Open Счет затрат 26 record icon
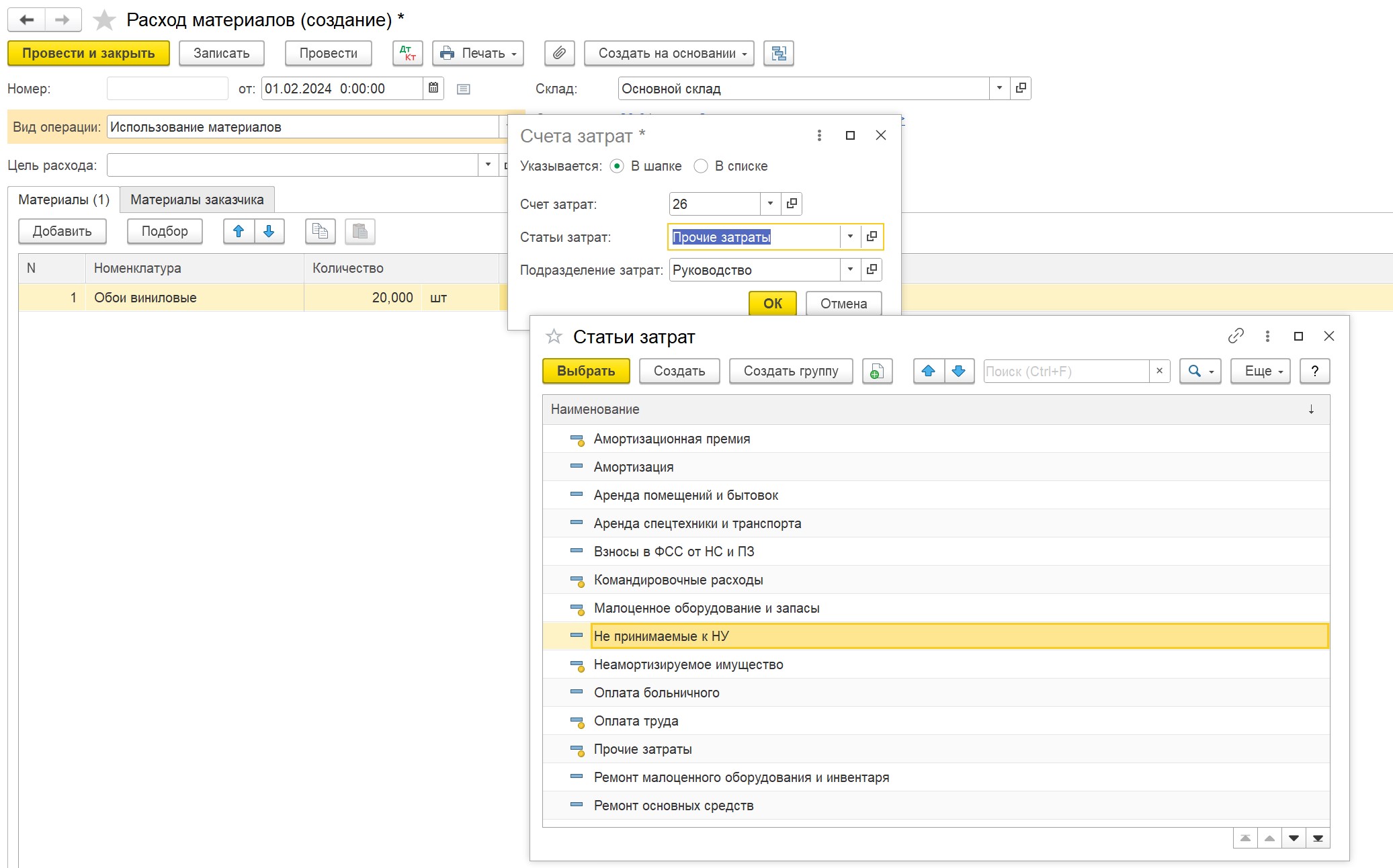This screenshot has height=868, width=1393. pos(792,204)
